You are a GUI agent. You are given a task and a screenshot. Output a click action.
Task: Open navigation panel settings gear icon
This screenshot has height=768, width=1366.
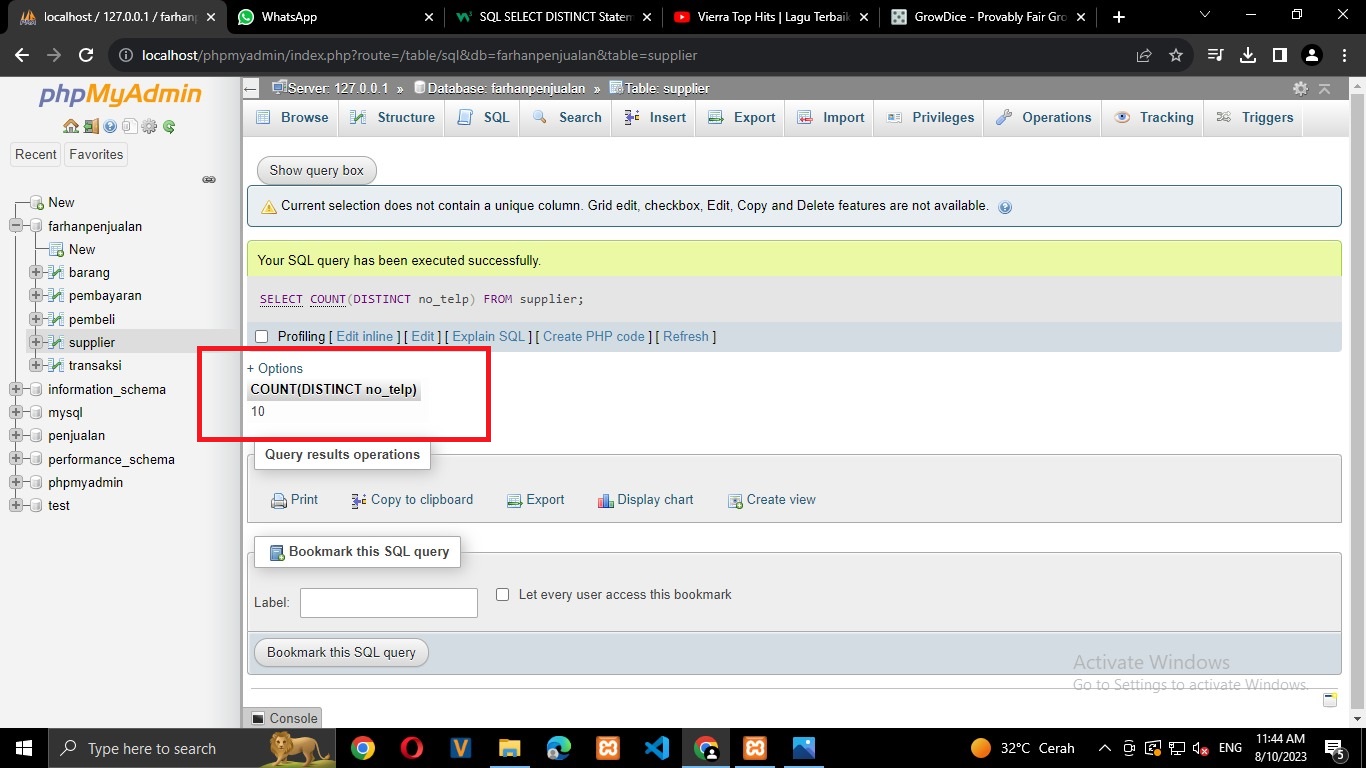coord(149,126)
